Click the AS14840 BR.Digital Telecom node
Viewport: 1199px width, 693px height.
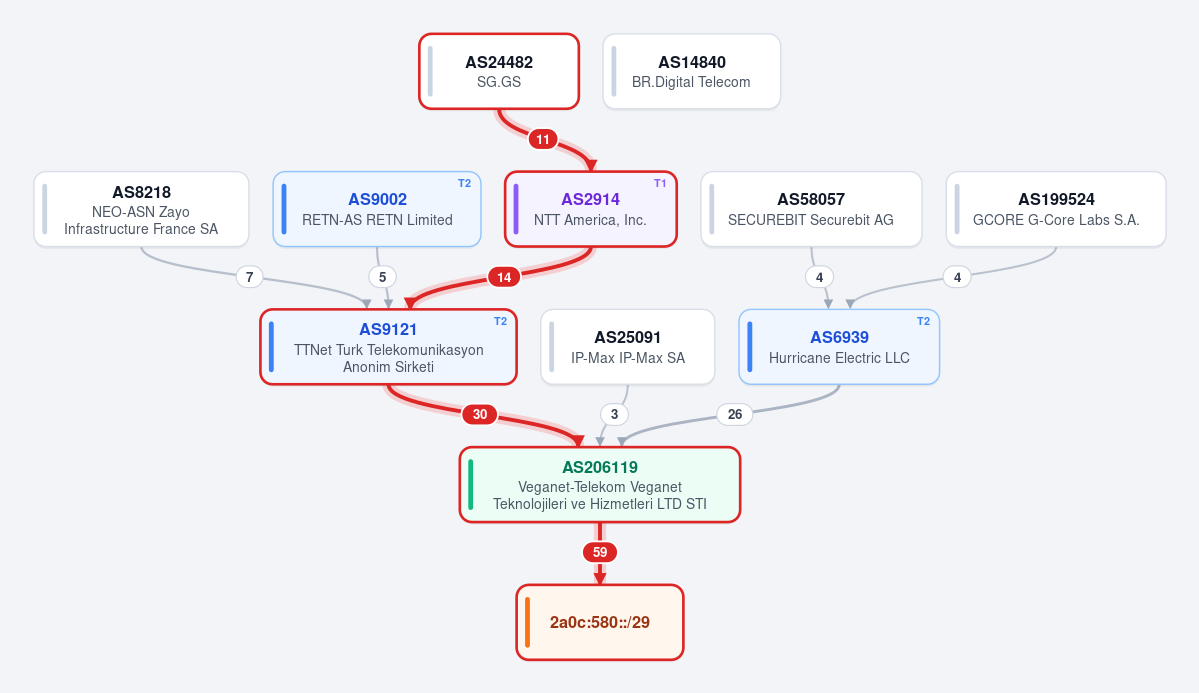pyautogui.click(x=691, y=71)
